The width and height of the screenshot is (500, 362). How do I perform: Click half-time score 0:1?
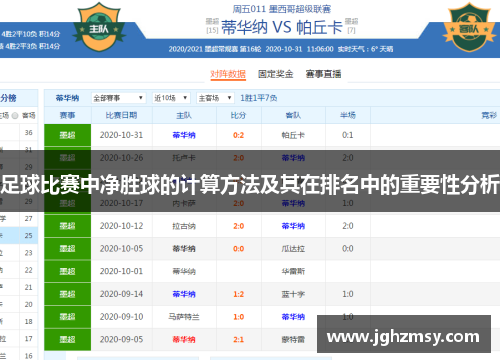click(x=348, y=135)
